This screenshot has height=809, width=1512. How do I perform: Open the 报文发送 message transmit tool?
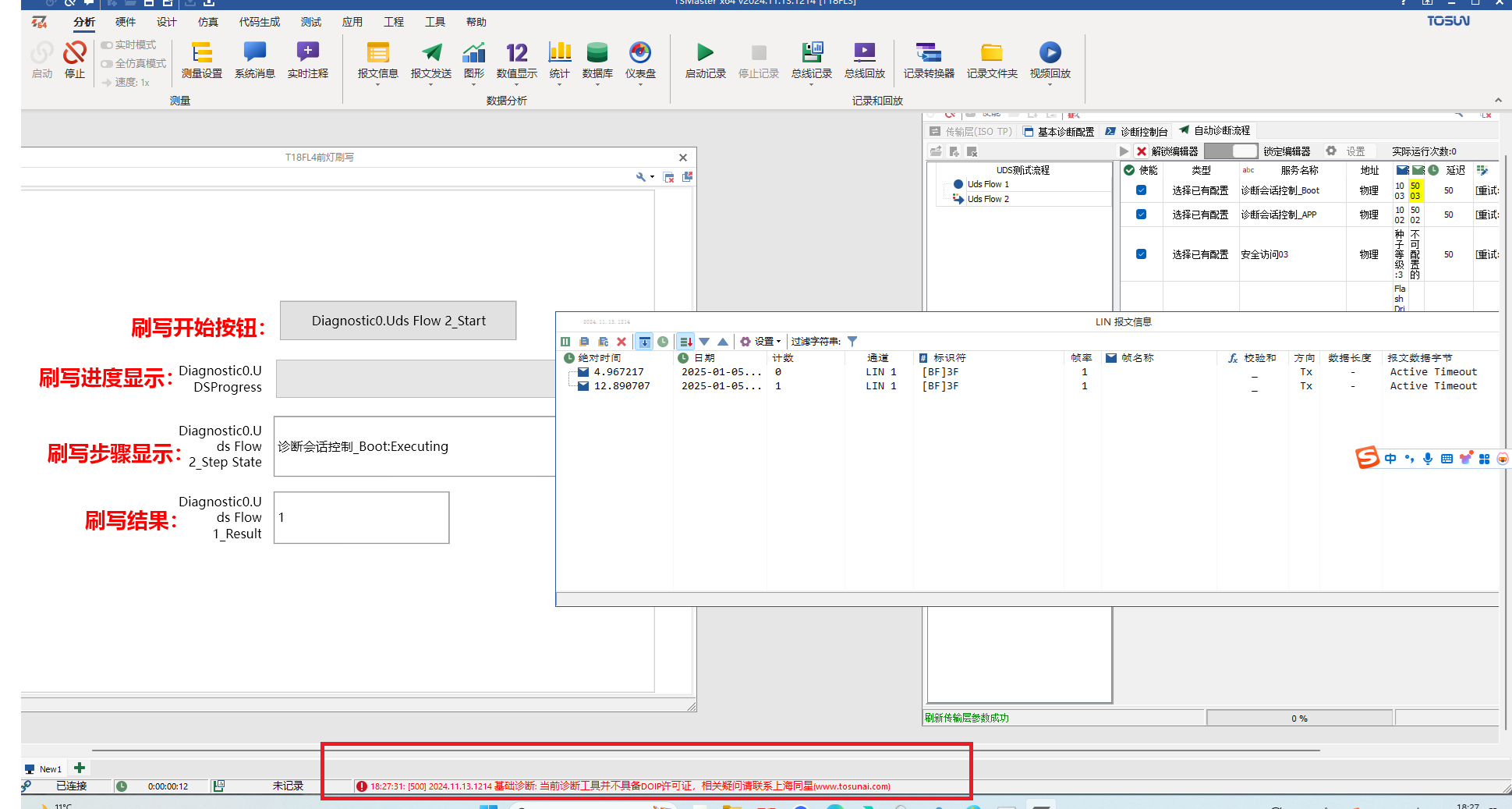431,59
